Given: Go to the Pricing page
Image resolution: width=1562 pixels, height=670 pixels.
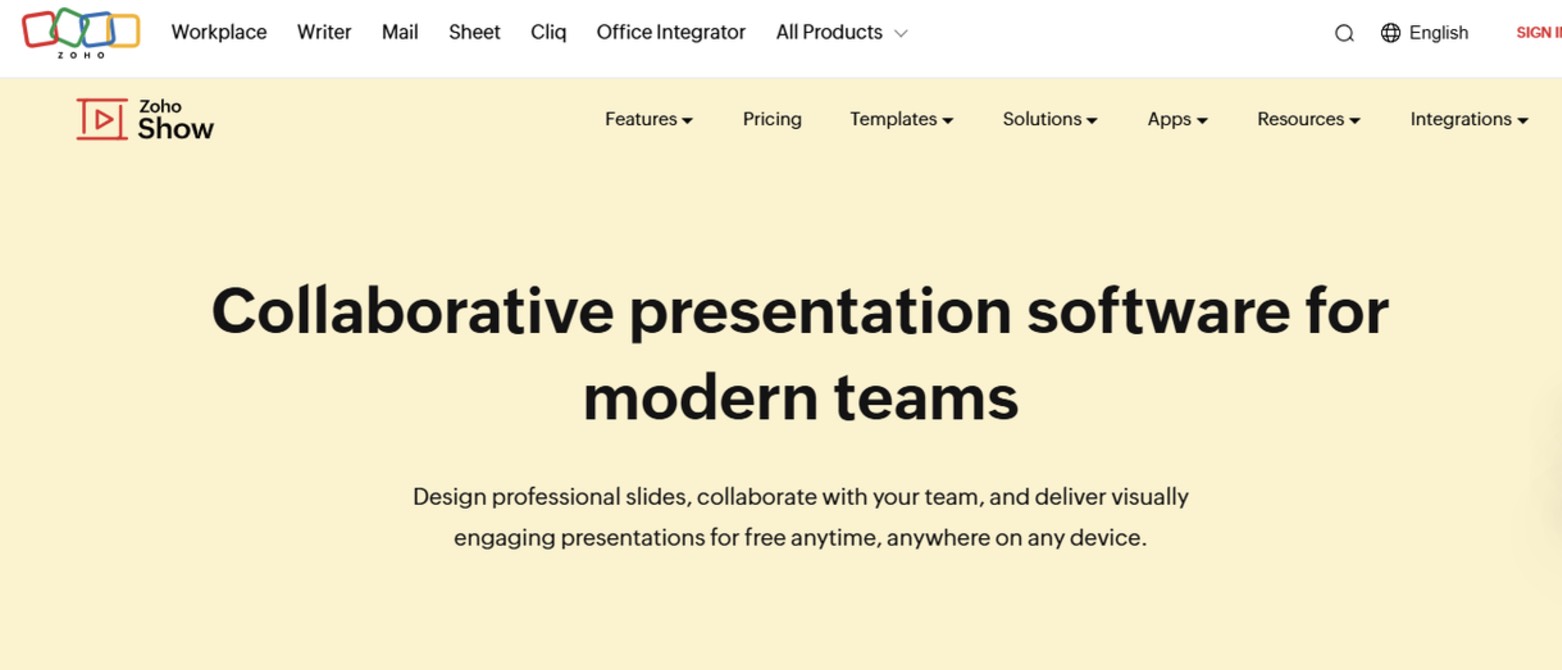Looking at the screenshot, I should click(772, 119).
